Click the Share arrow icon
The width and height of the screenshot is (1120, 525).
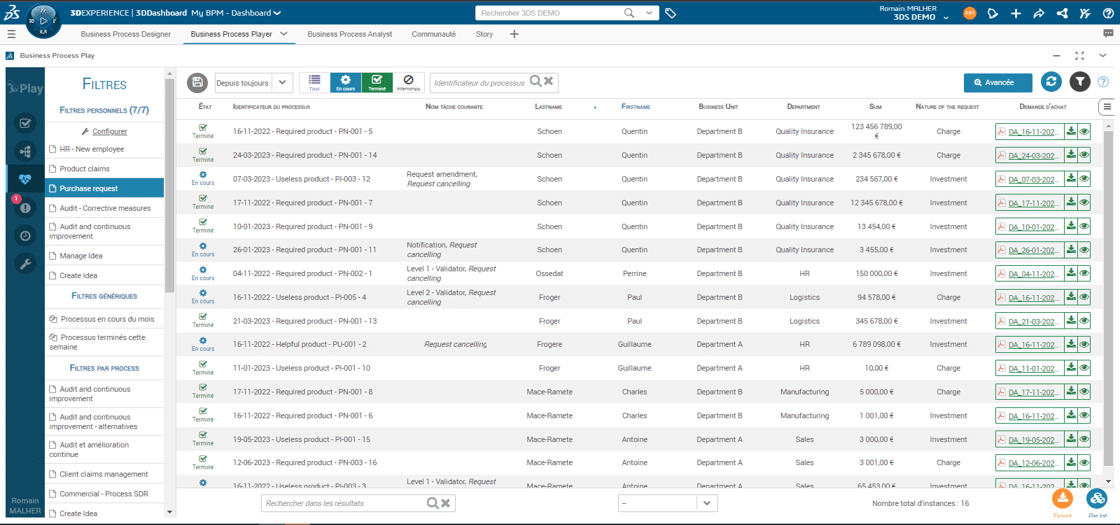[x=1039, y=13]
